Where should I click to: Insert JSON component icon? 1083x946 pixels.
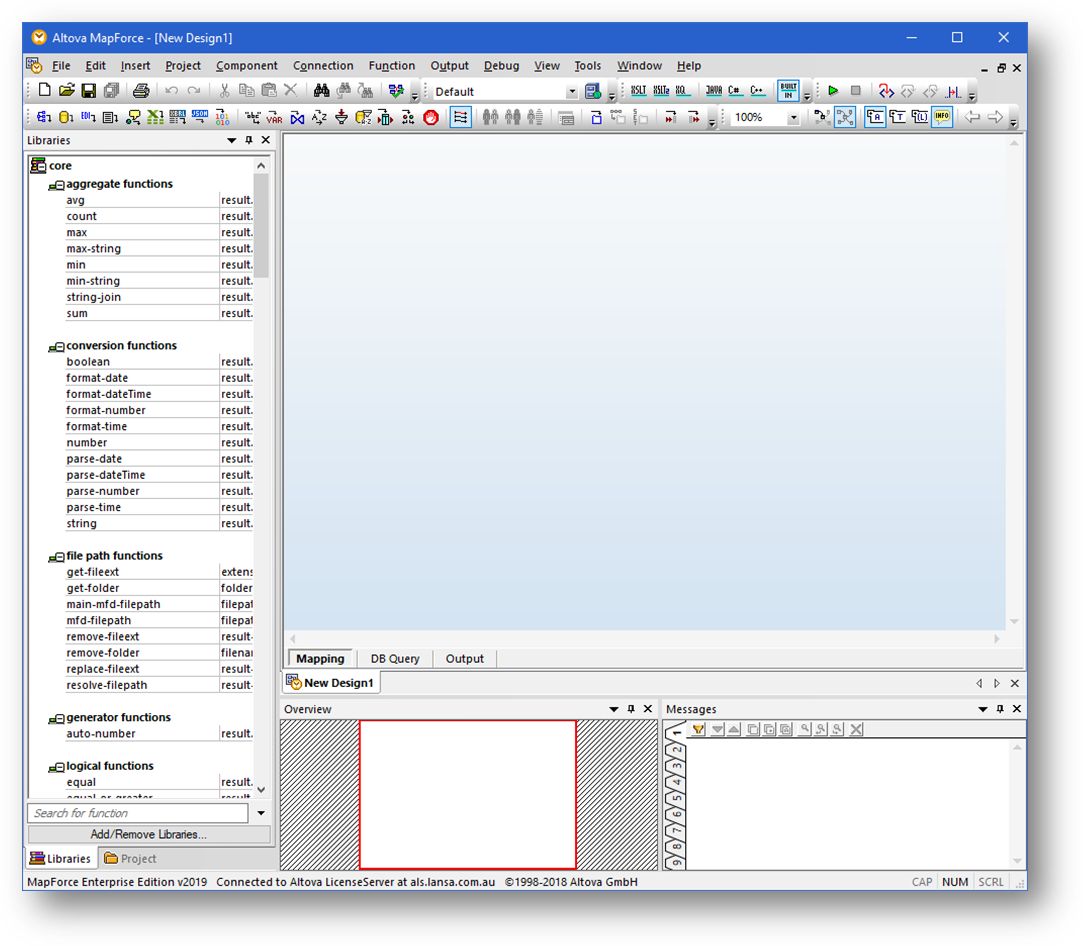click(x=200, y=117)
